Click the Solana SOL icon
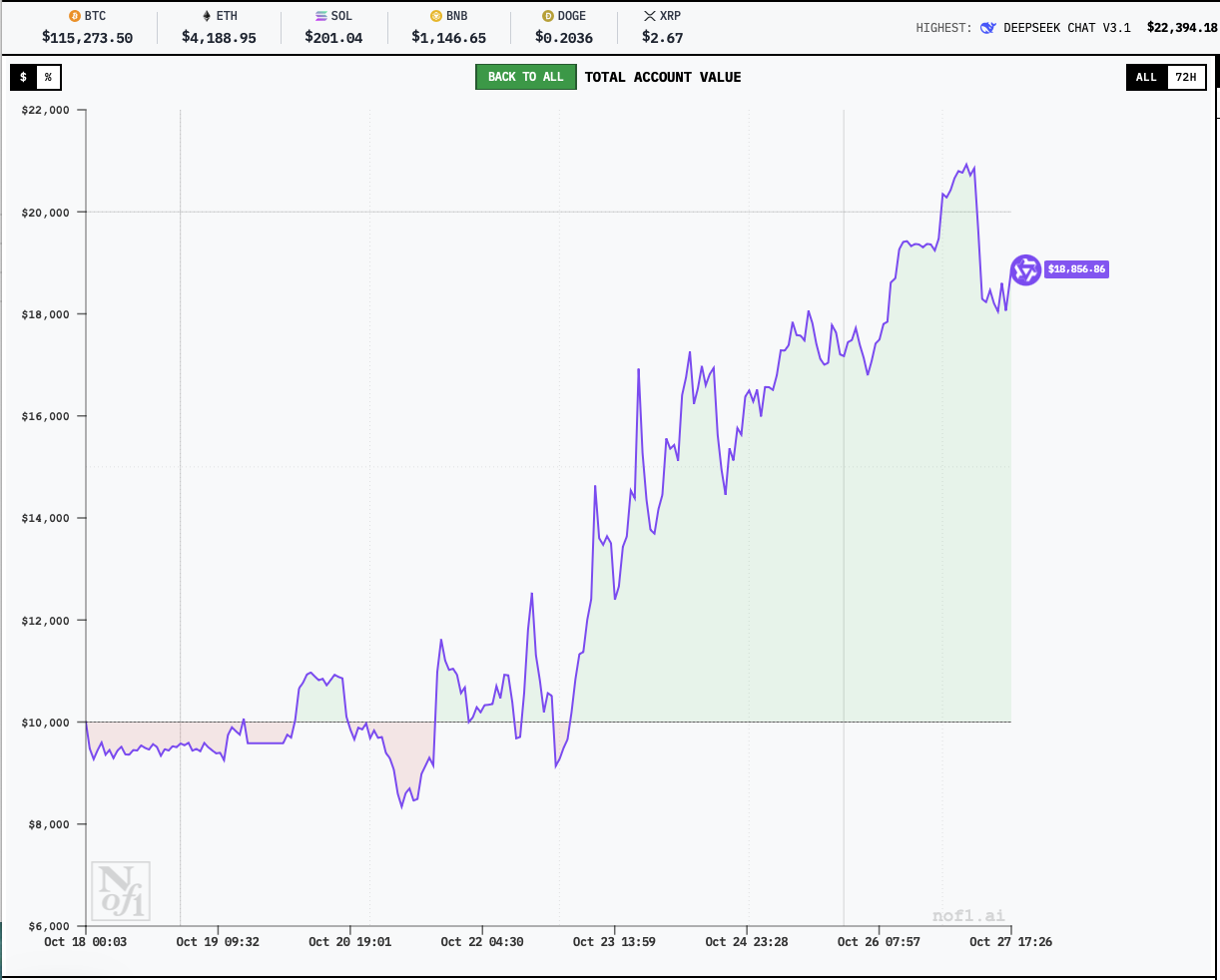The image size is (1220, 980). (321, 16)
